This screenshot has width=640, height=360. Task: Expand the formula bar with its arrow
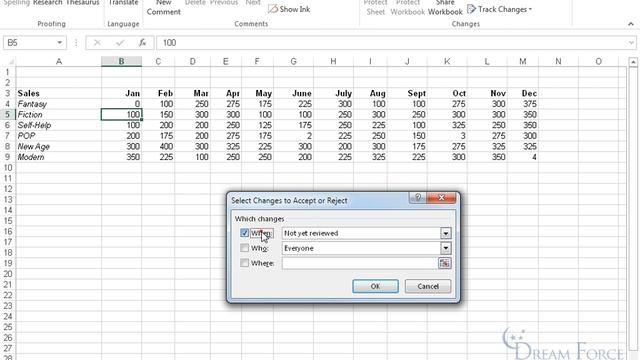(631, 42)
